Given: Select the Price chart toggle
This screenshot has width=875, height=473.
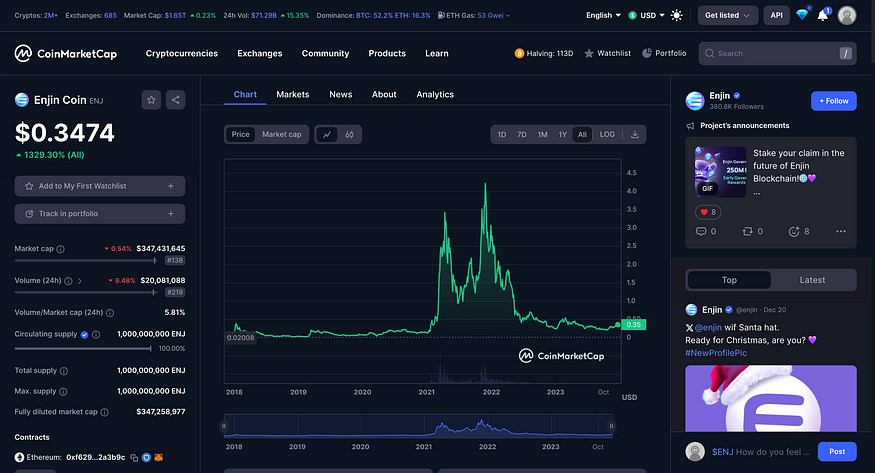Looking at the screenshot, I should (241, 134).
